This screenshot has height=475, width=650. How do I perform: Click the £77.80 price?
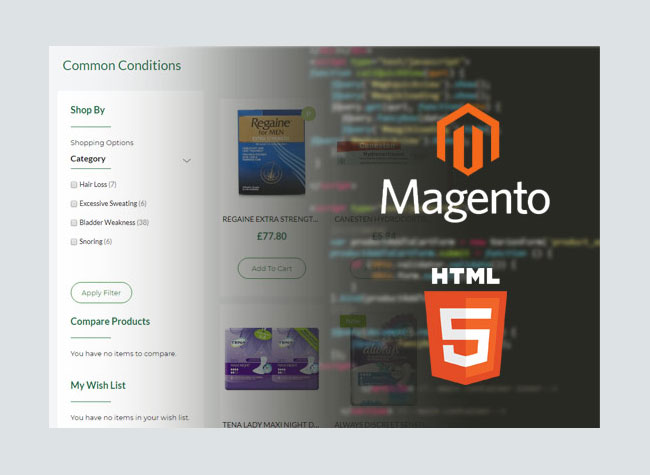click(x=272, y=236)
